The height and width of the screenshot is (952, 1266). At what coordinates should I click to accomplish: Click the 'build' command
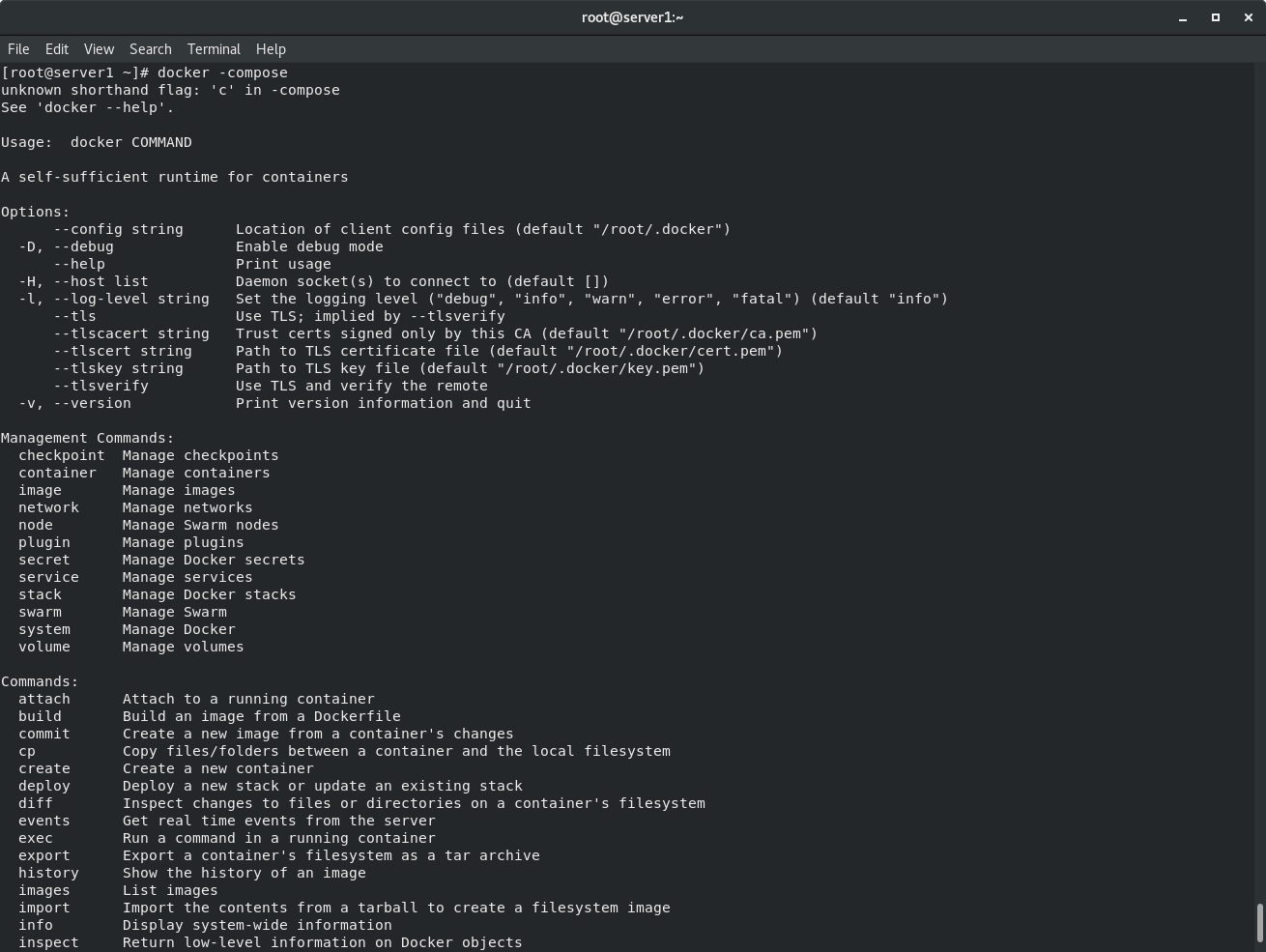click(40, 716)
